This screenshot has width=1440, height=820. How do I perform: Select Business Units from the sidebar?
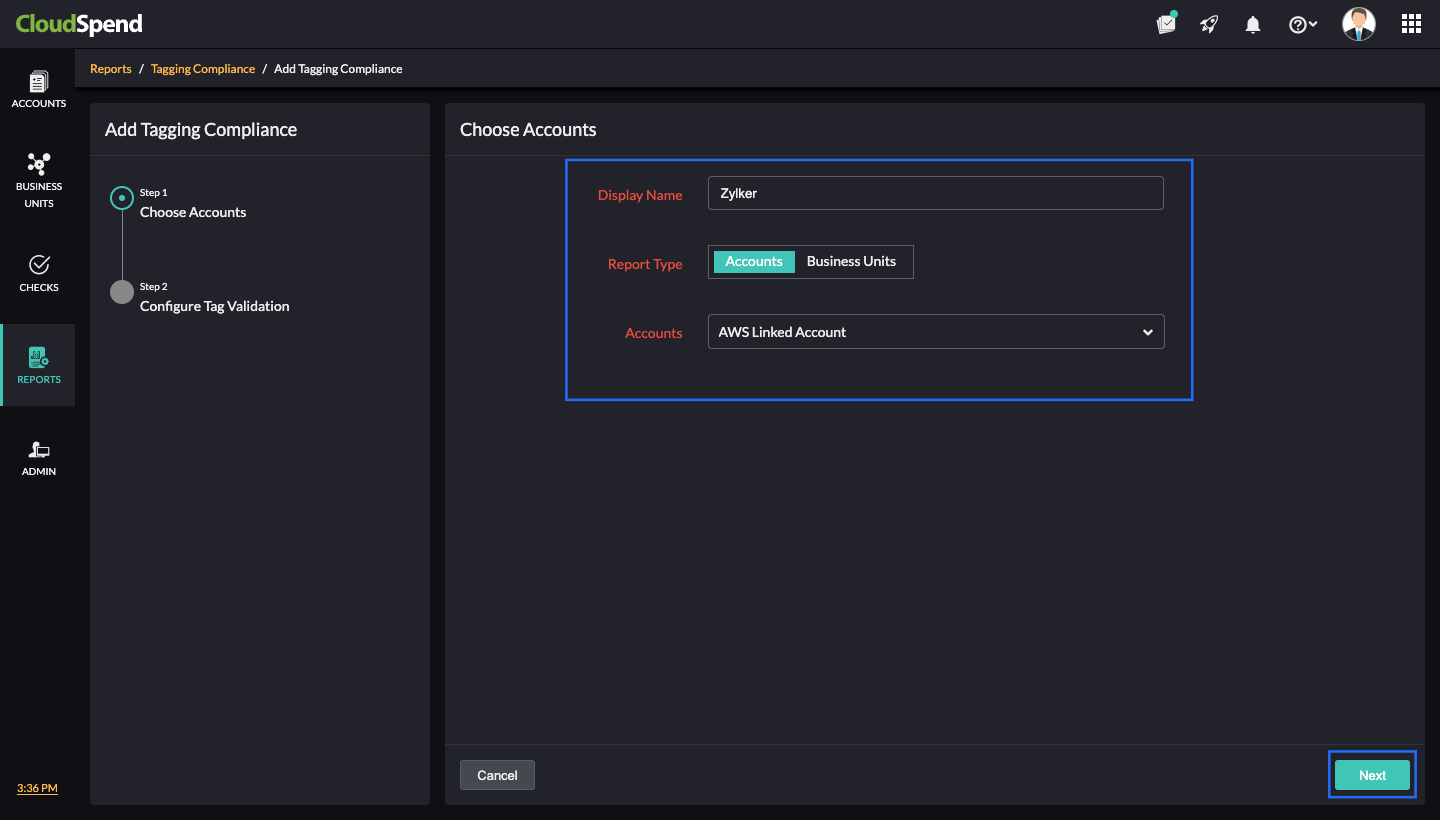pos(38,180)
